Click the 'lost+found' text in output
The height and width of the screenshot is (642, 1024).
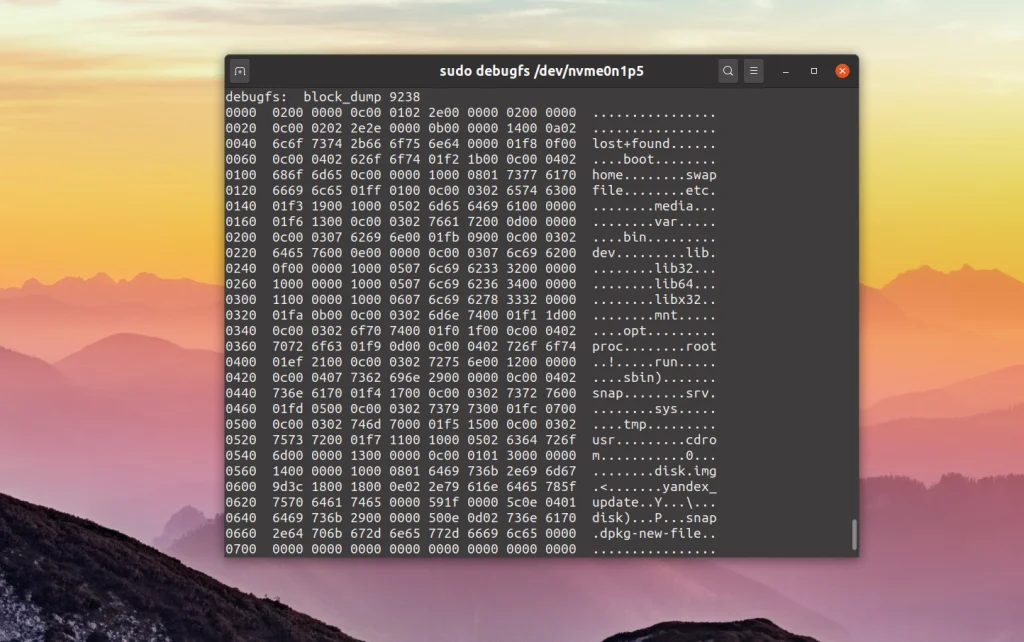(634, 143)
